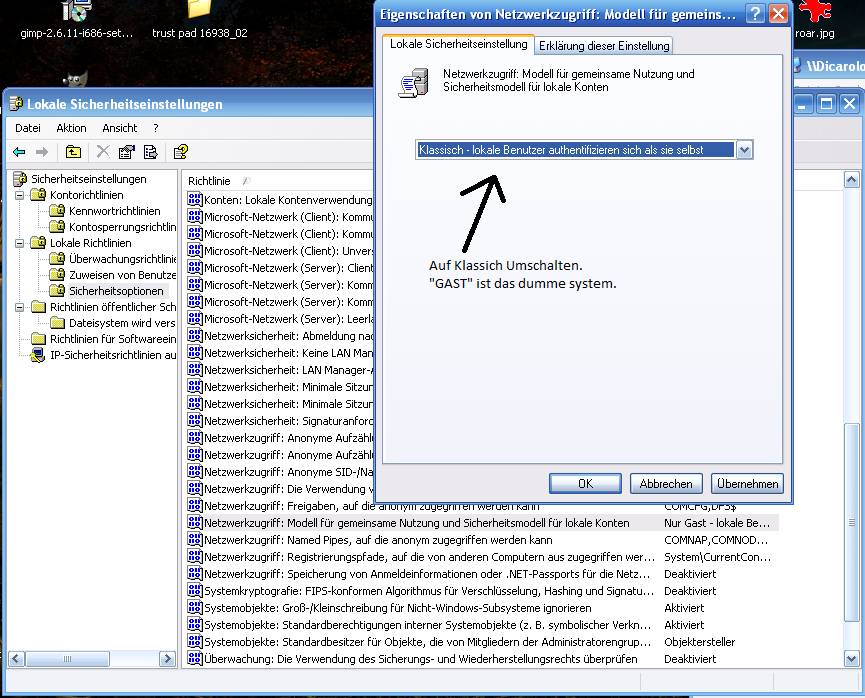
Task: Collapse the Kontorichtlinien tree node
Action: pos(20,195)
